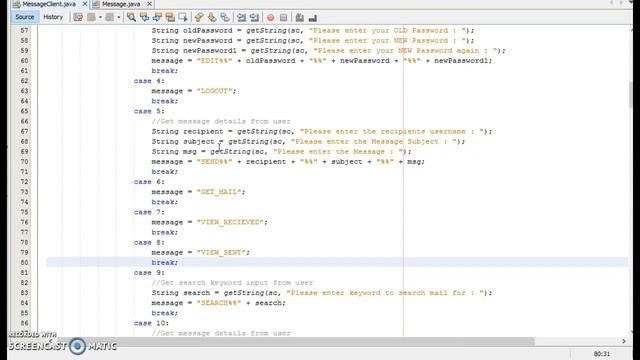Switch to the Message.java tab
Screen dimensions: 640x360
(120, 4)
